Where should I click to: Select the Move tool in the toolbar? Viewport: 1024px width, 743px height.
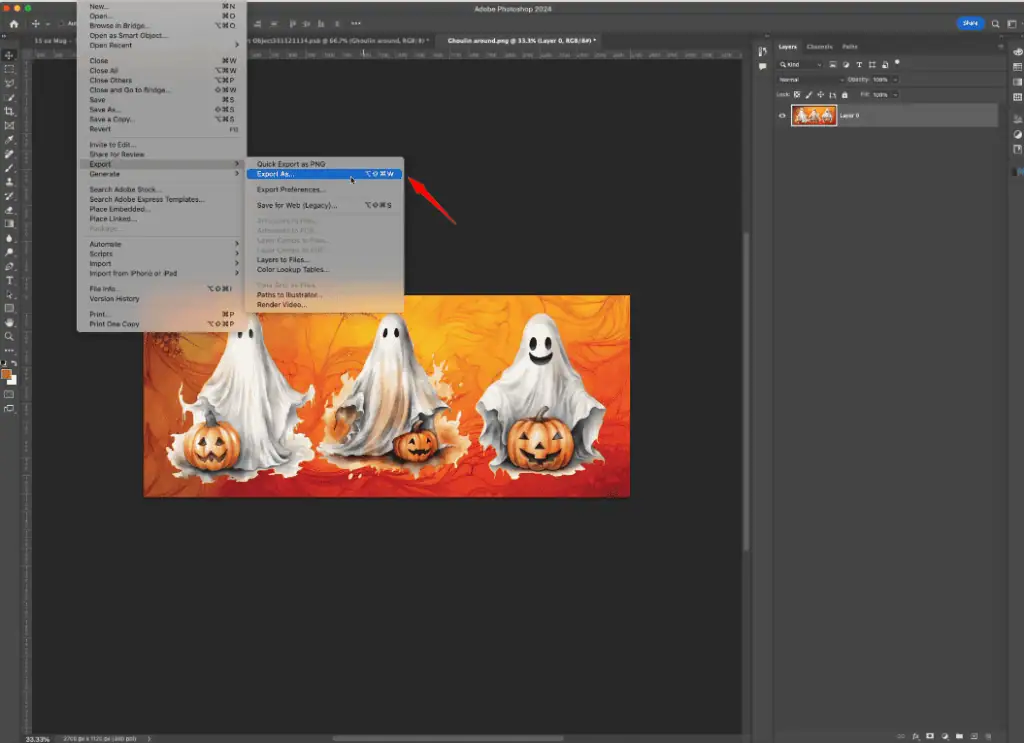[x=9, y=55]
